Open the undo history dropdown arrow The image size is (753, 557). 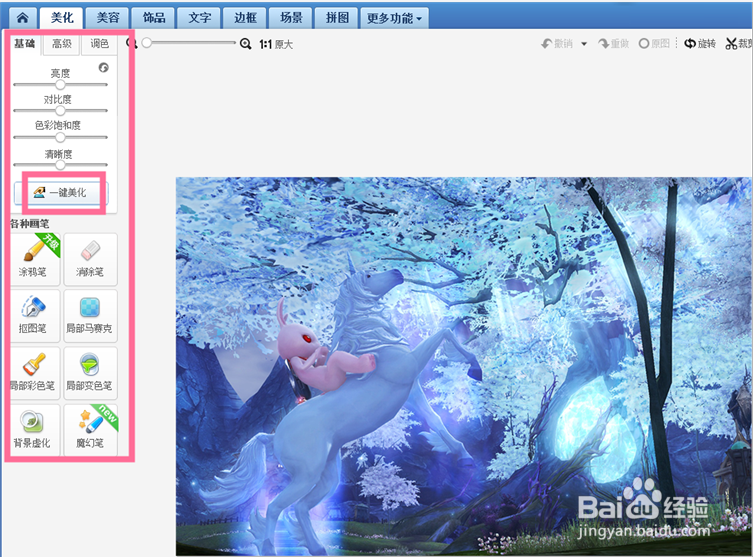tap(584, 44)
